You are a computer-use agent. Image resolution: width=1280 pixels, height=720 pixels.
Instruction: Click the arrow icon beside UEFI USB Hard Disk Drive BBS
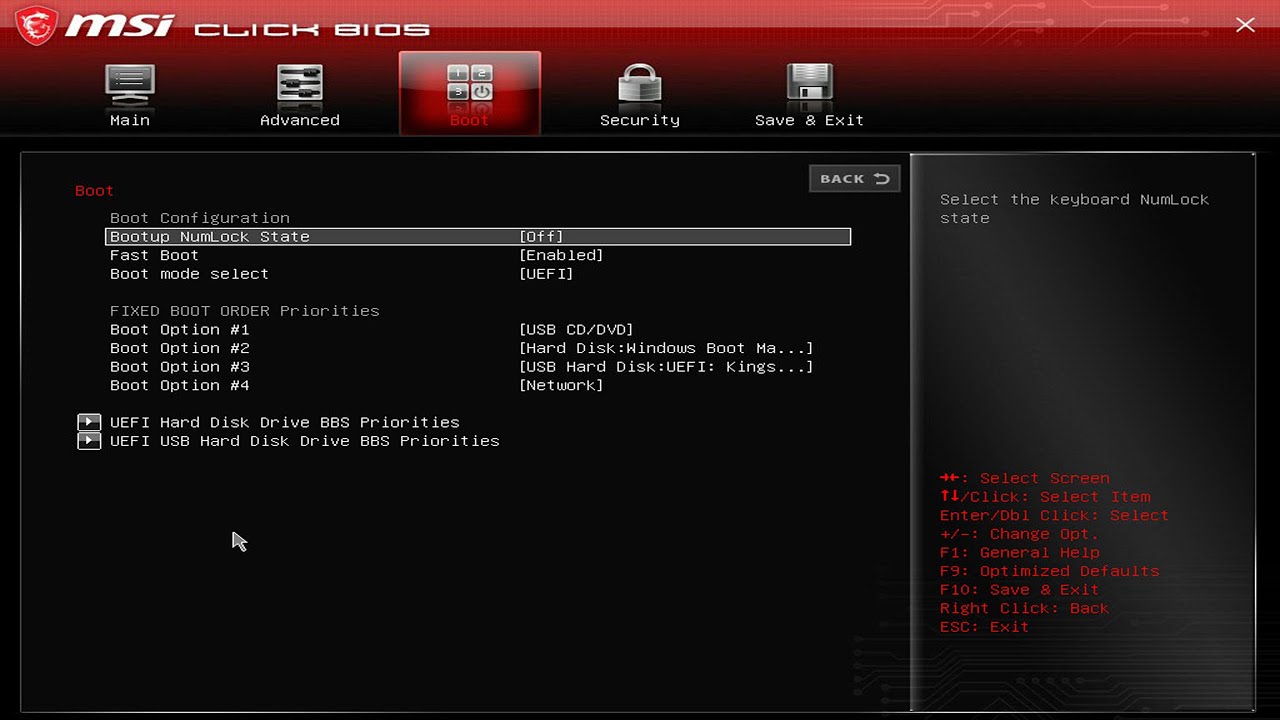[89, 441]
